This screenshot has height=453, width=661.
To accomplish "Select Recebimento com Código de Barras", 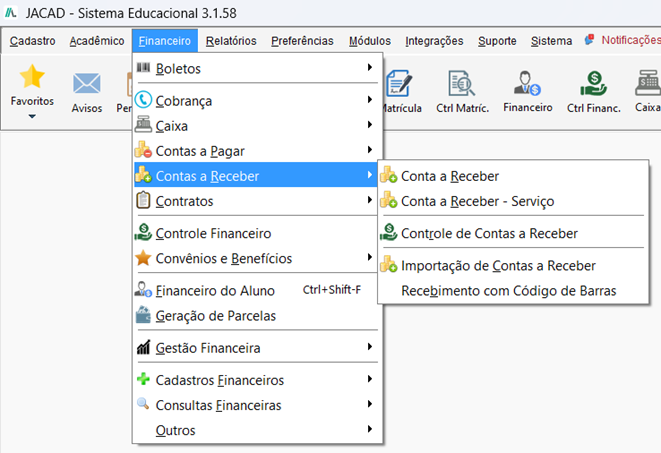I will click(513, 291).
